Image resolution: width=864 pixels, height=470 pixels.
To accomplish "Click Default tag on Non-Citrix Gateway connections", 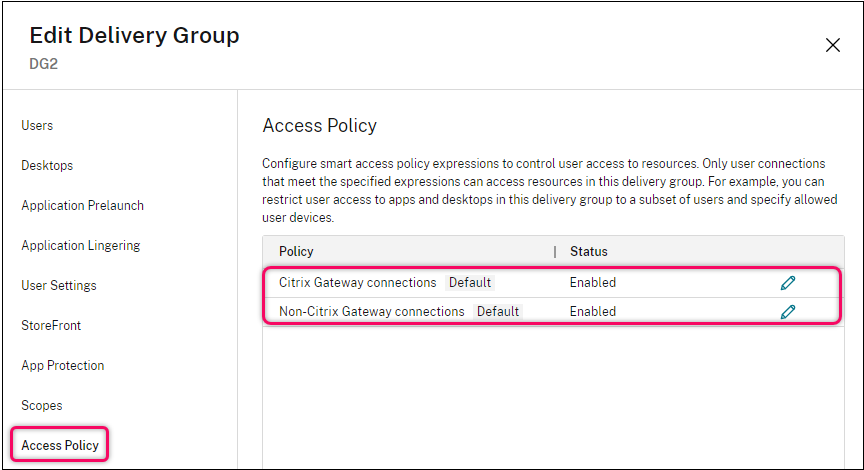I will coord(498,312).
